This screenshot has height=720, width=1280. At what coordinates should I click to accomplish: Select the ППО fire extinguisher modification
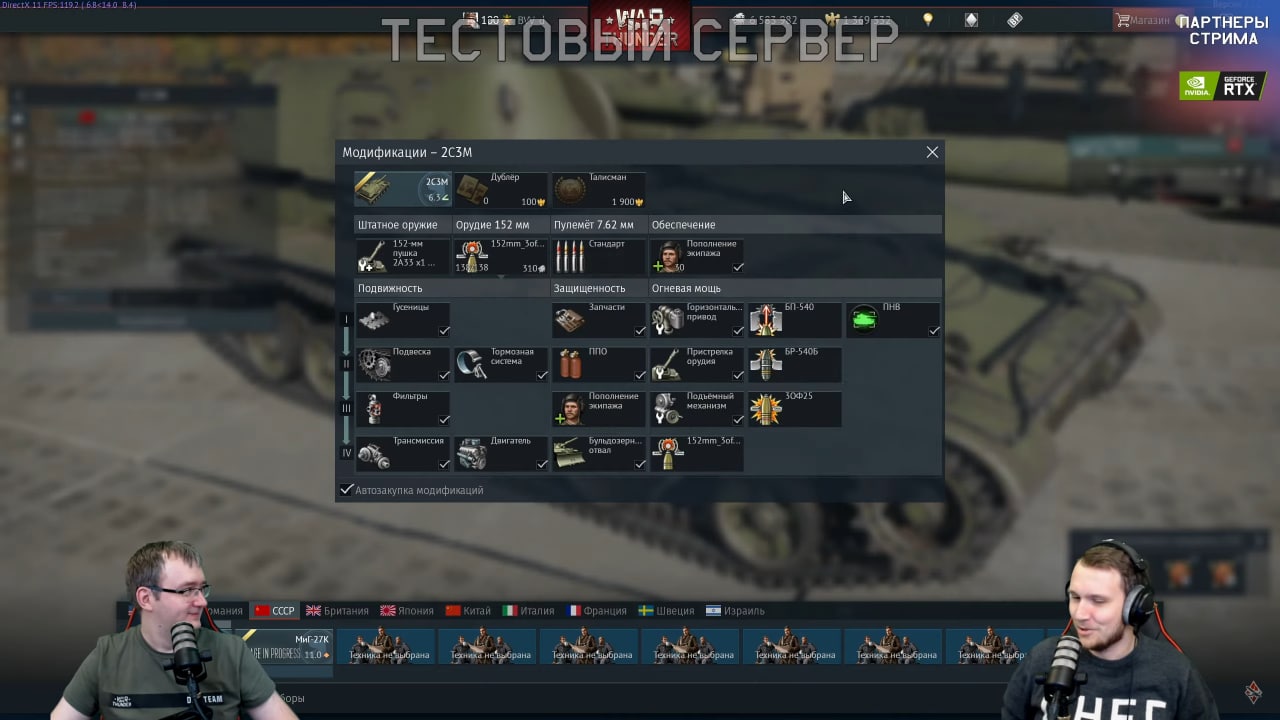click(599, 364)
